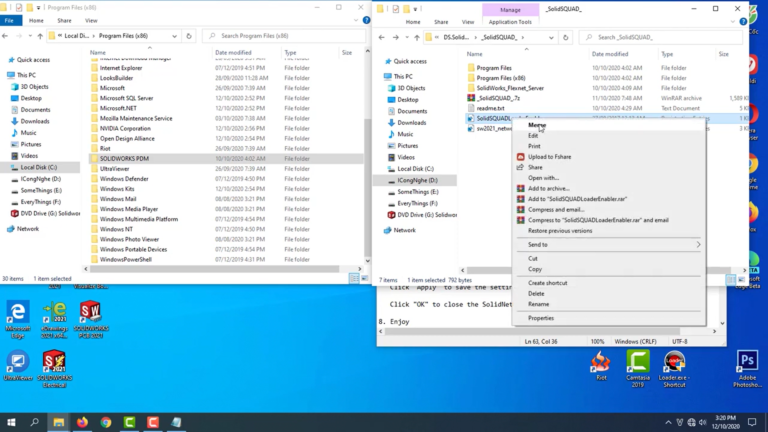Open Microsoft Edge desktop shortcut
Image resolution: width=768 pixels, height=432 pixels.
(18, 319)
